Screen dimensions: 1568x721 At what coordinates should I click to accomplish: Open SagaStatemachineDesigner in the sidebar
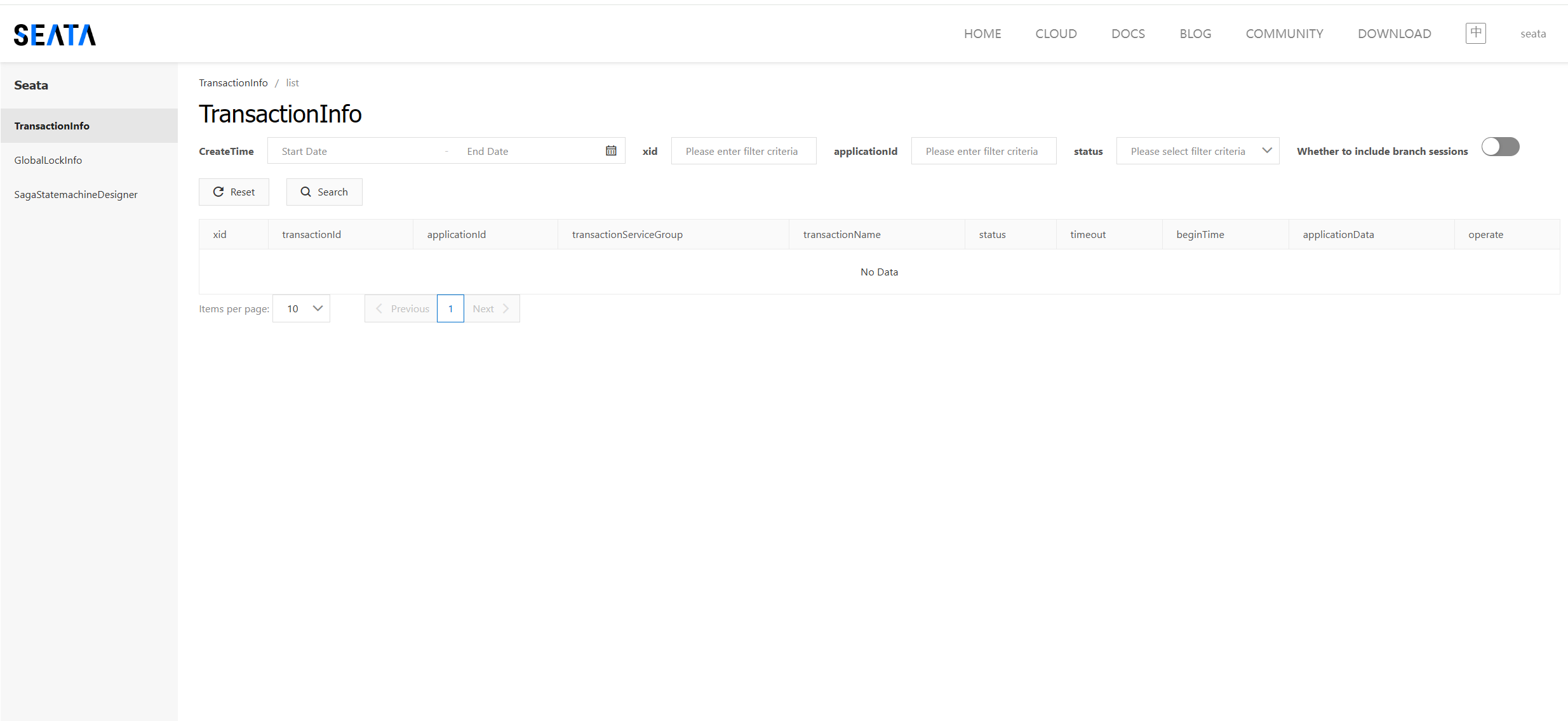[x=76, y=194]
